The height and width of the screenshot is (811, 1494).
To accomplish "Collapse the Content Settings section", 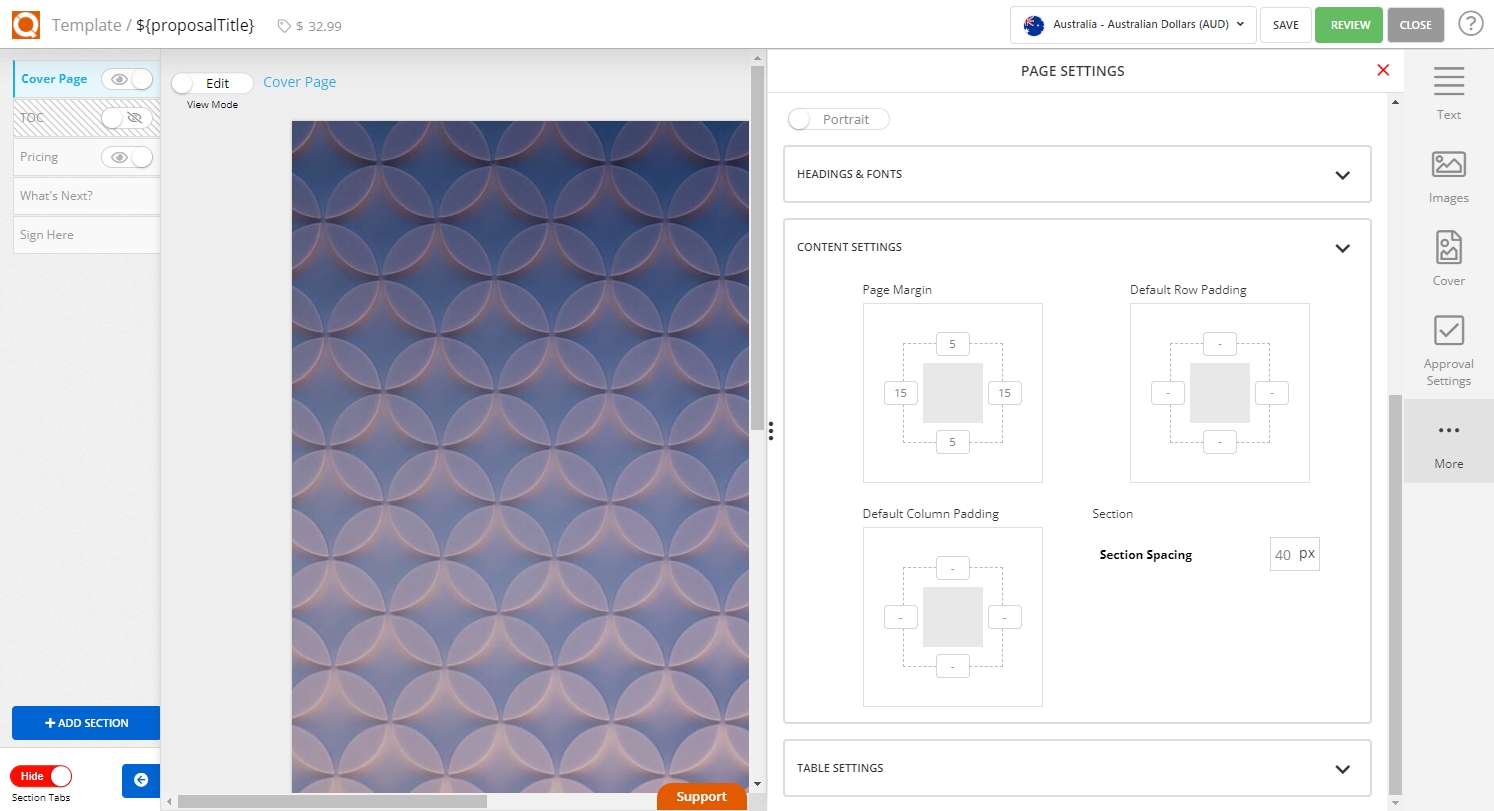I will 1342,248.
